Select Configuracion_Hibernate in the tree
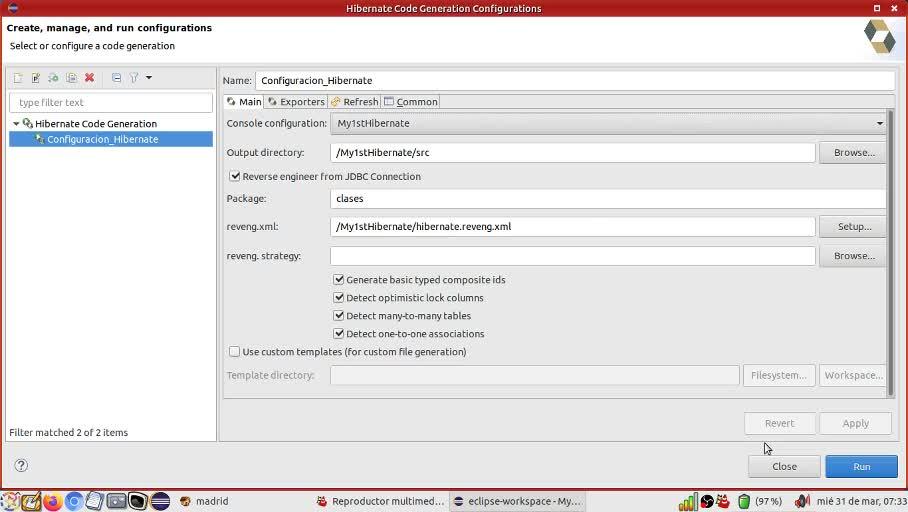 click(111, 139)
